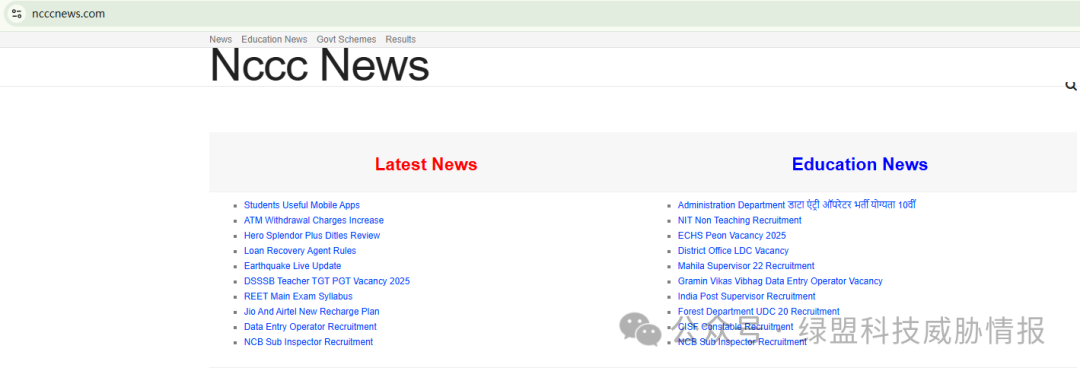The width and height of the screenshot is (1080, 374).
Task: Open Forest Department UDC 20 Recruitment link
Action: (x=758, y=311)
